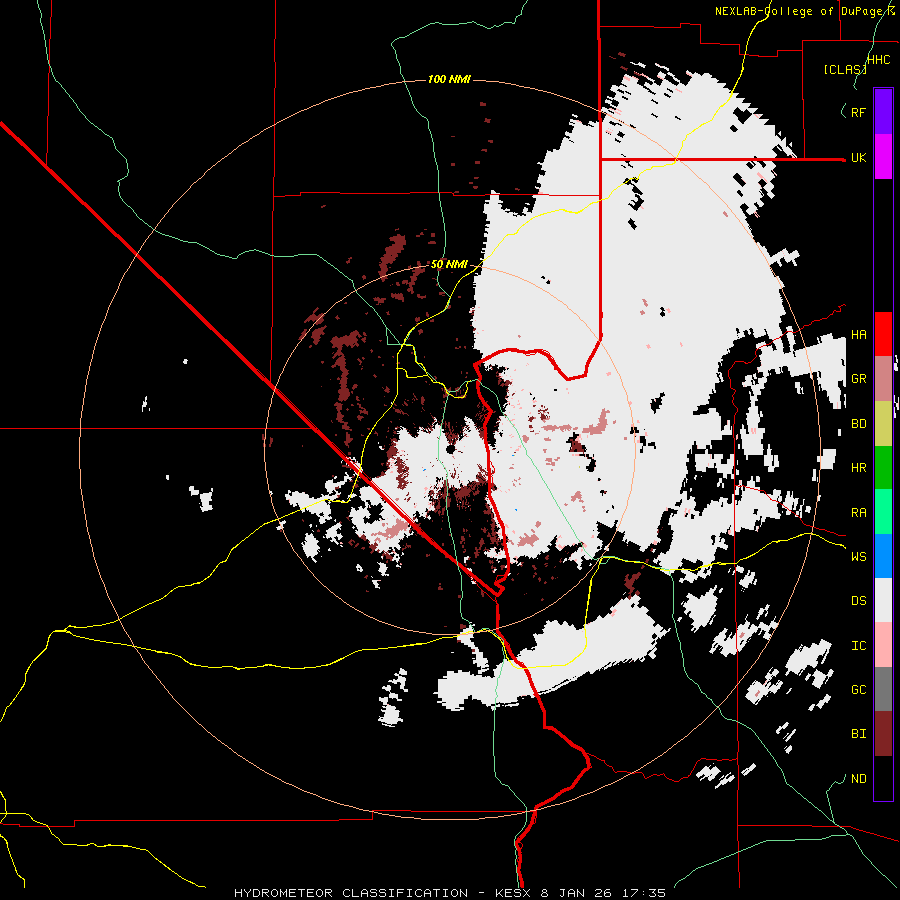Click the brown BI biological swatch
Screen dimensions: 900x900
coord(883,734)
